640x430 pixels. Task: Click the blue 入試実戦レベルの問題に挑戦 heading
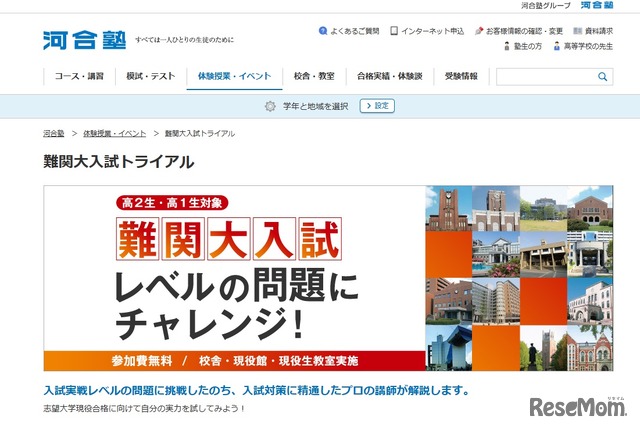[257, 390]
